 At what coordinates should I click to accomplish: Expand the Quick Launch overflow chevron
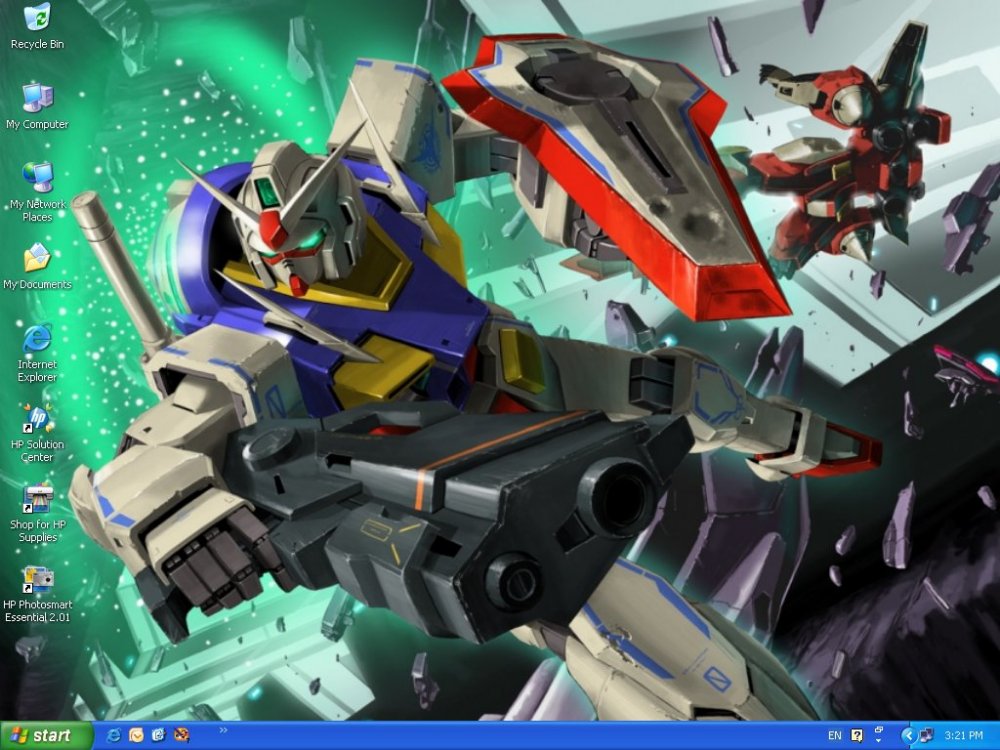pyautogui.click(x=223, y=730)
